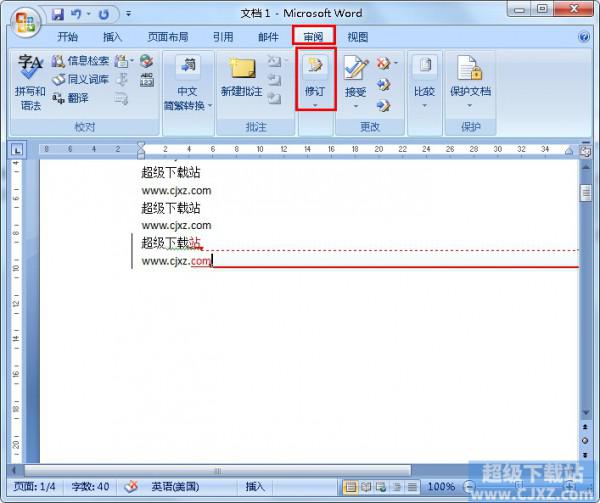Click the 保护文档 protect document icon

pyautogui.click(x=470, y=67)
